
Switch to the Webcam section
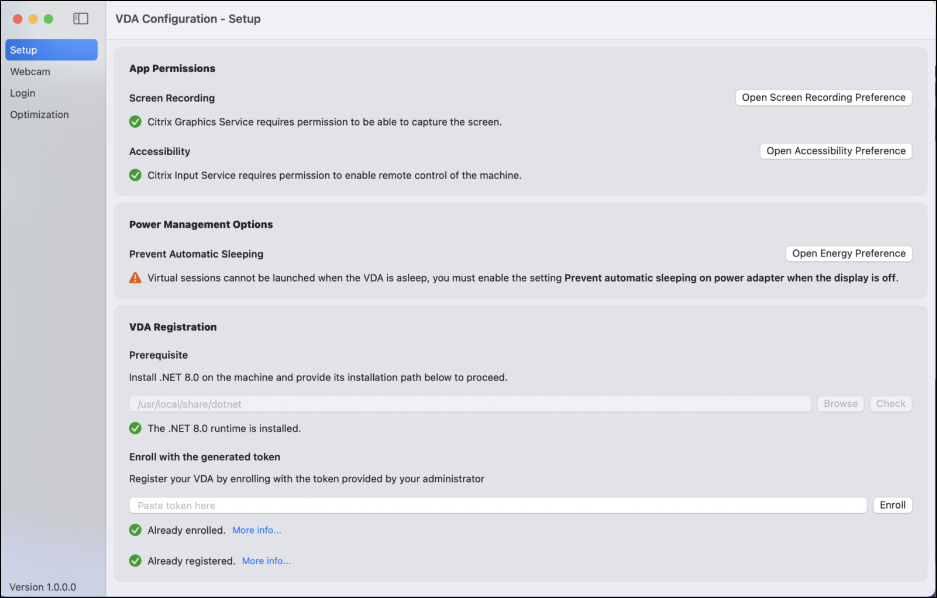(x=30, y=72)
